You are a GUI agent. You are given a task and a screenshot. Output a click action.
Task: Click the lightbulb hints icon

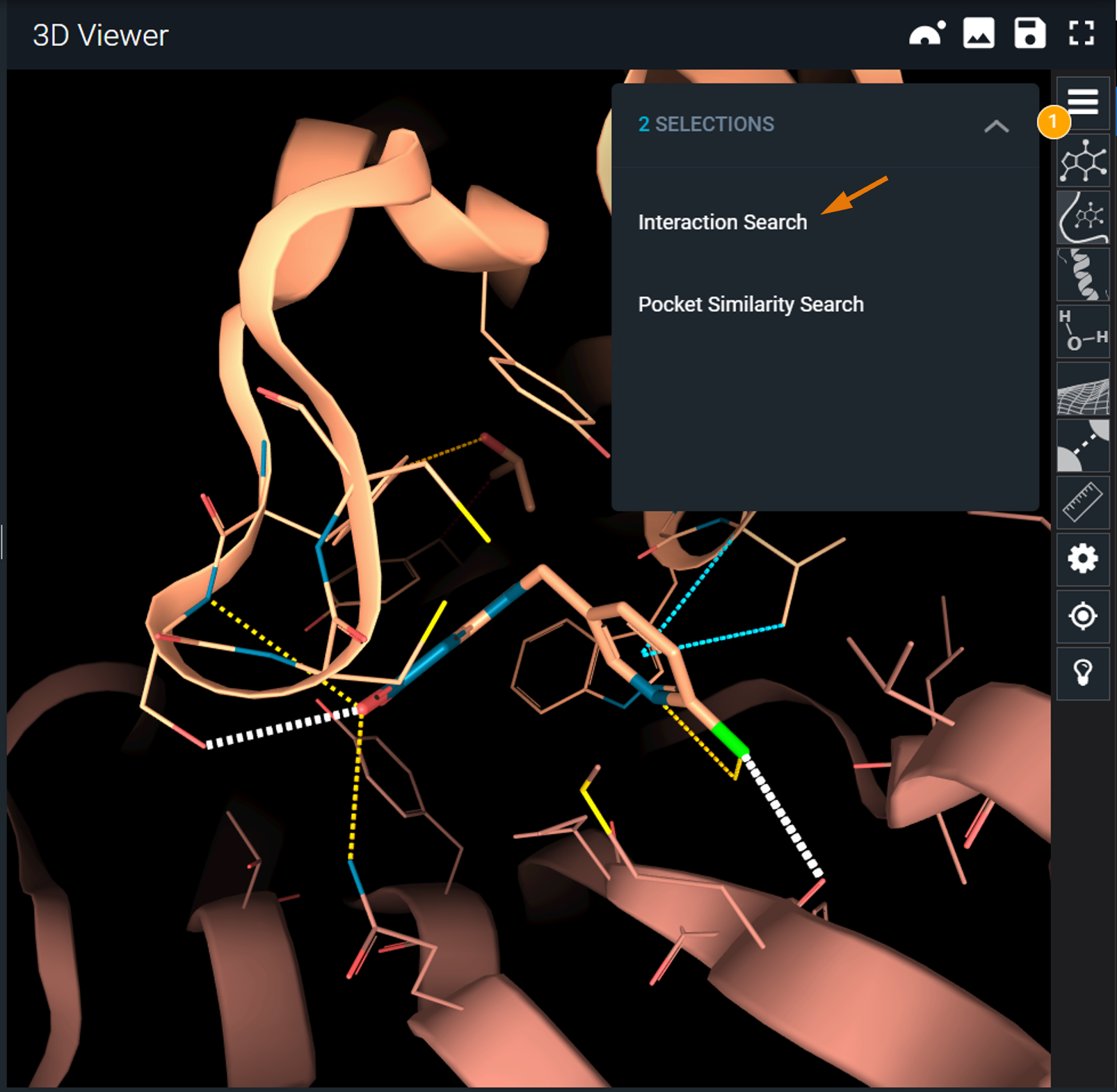click(1083, 673)
